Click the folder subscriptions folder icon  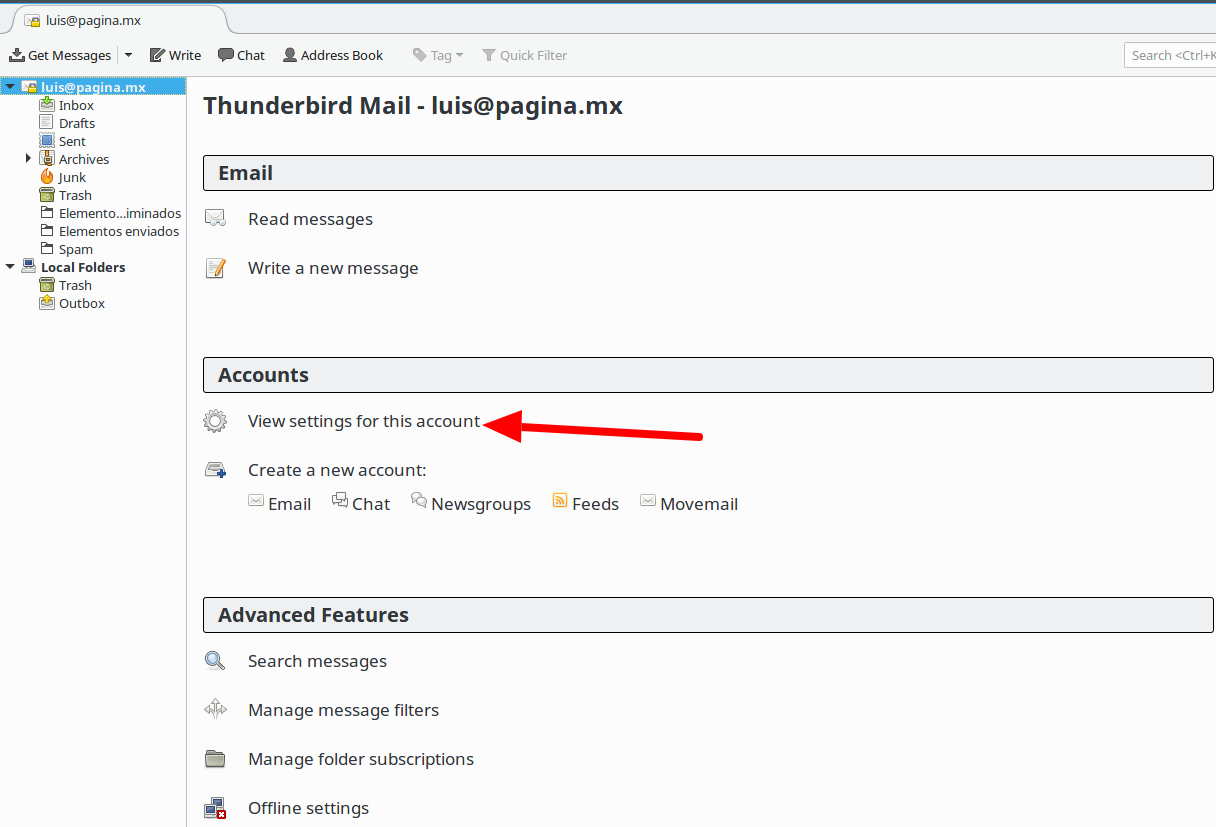pyautogui.click(x=215, y=759)
